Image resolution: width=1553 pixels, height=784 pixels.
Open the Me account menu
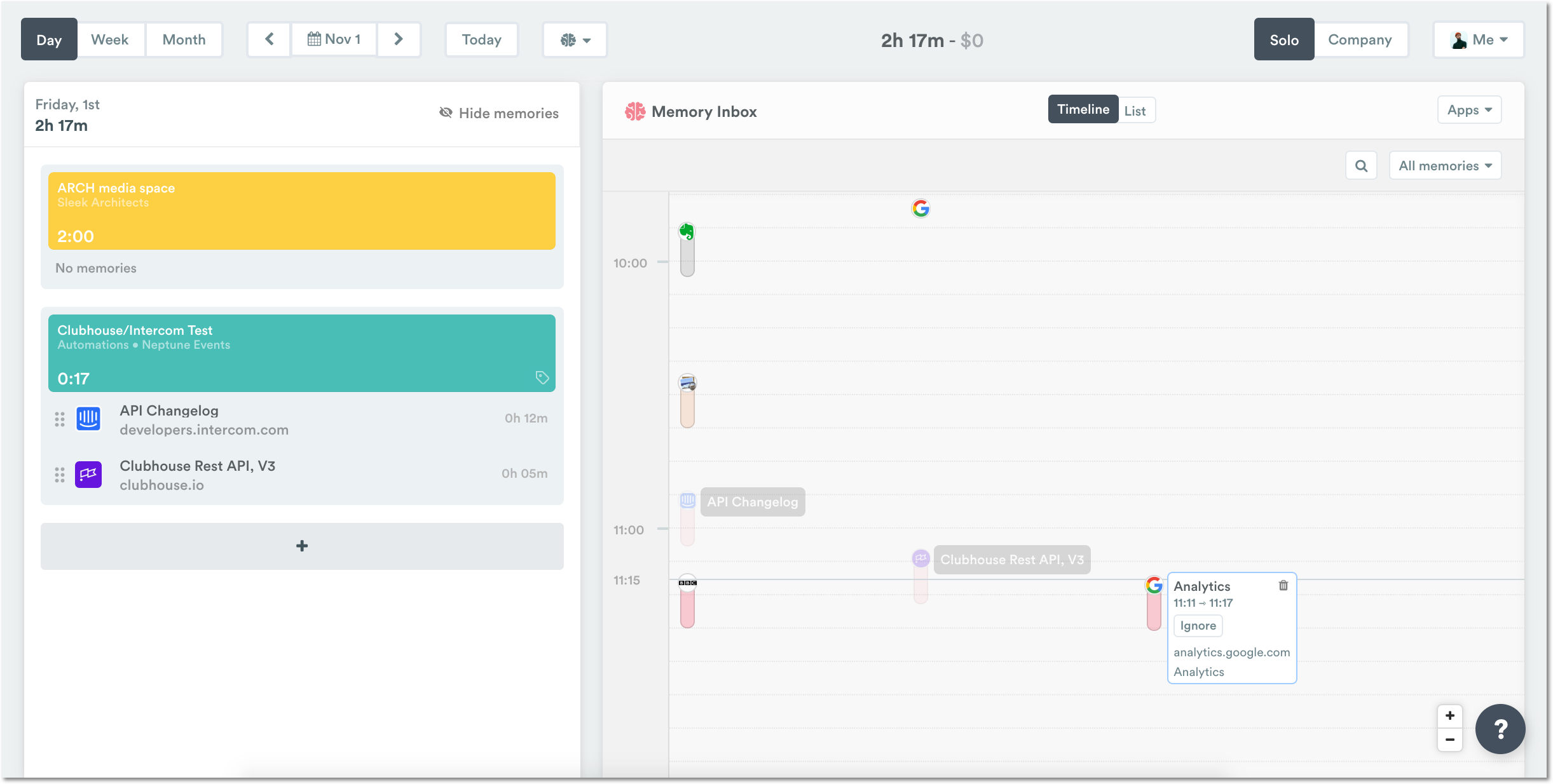(1479, 39)
